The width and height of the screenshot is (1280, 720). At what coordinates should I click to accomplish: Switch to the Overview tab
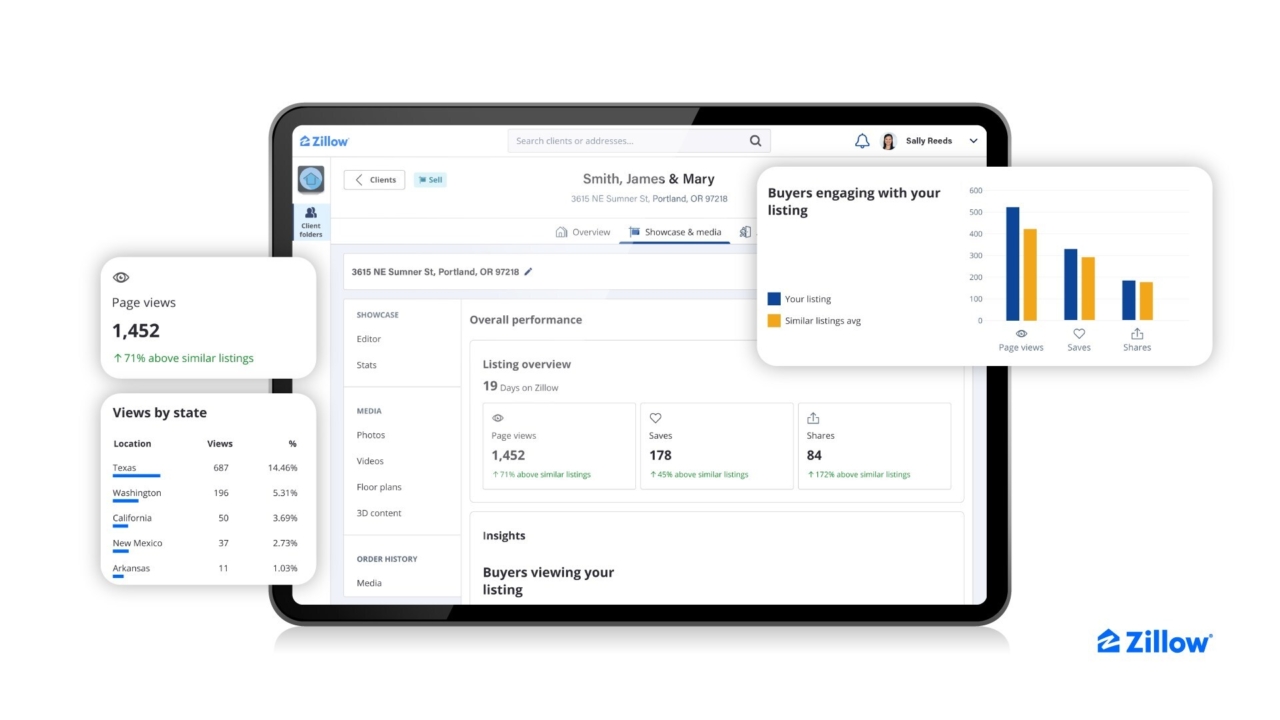pyautogui.click(x=583, y=231)
